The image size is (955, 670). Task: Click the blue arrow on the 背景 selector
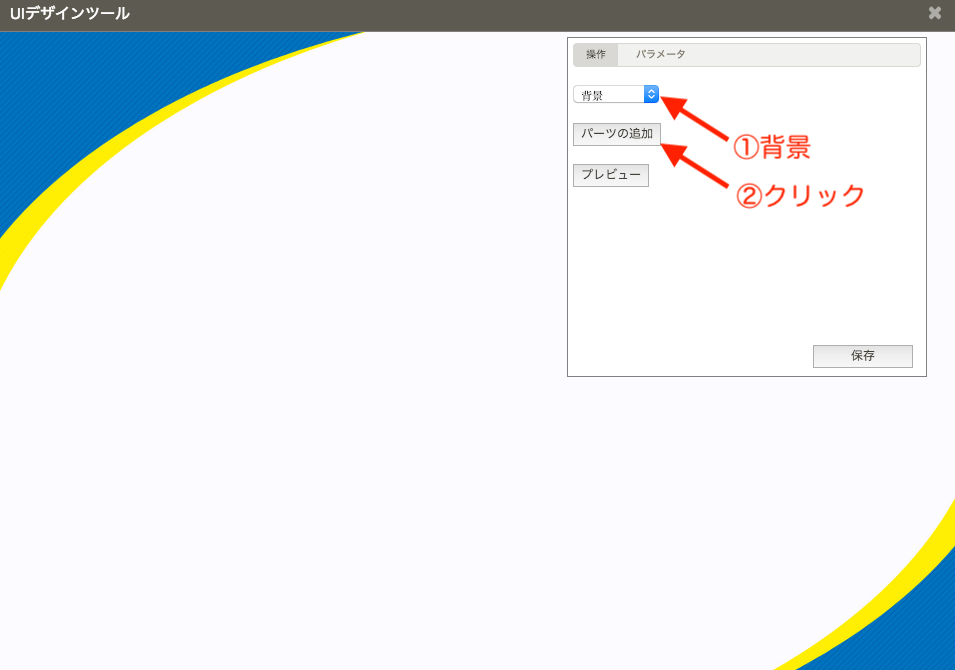(651, 94)
